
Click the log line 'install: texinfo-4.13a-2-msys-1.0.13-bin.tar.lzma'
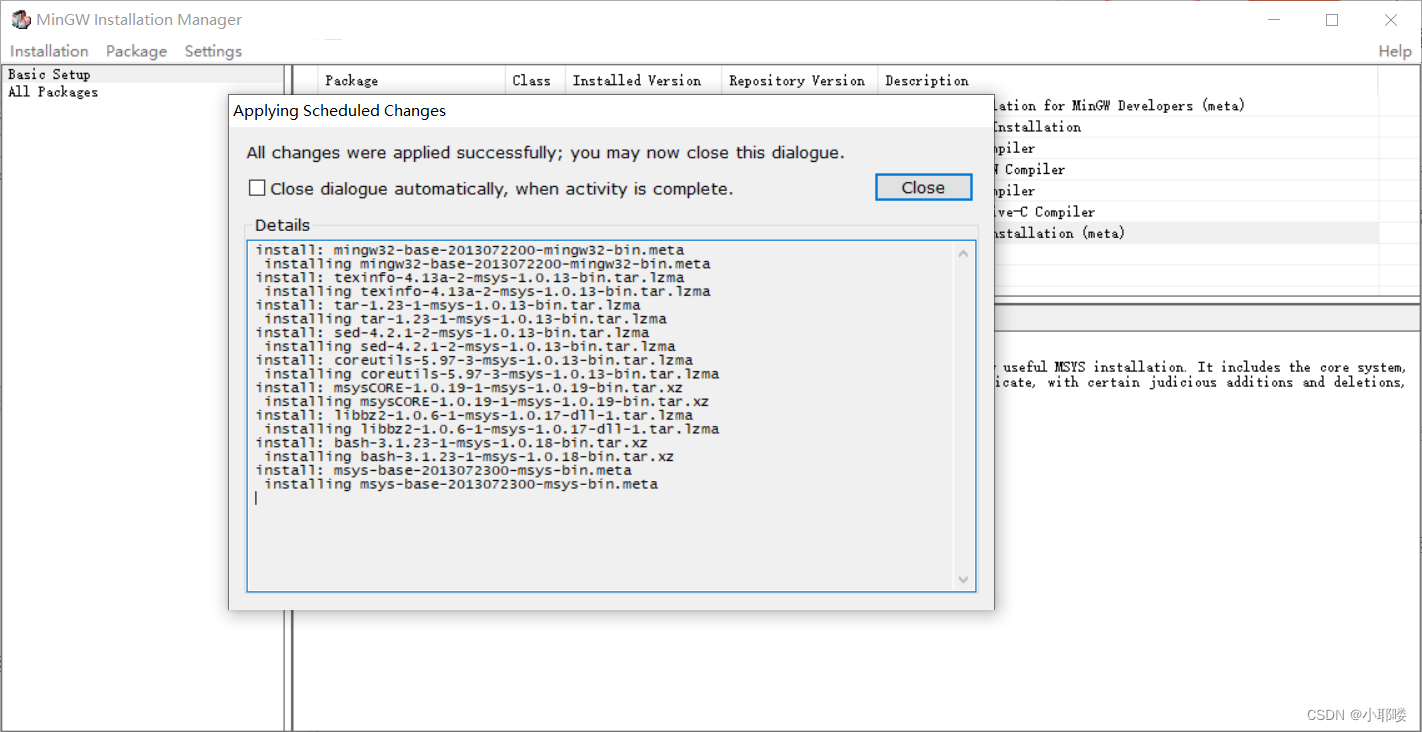470,278
